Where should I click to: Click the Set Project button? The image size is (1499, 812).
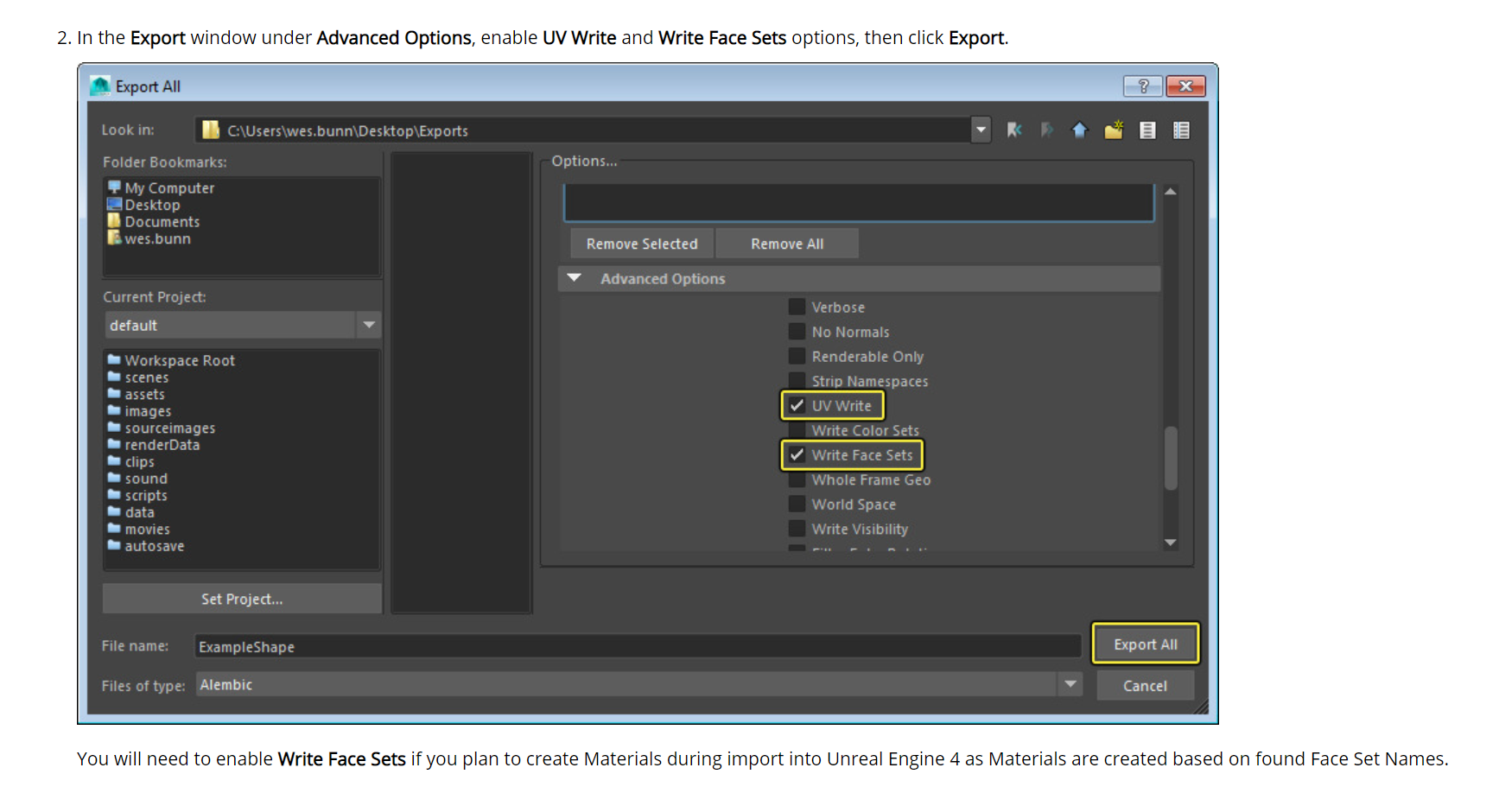[242, 599]
